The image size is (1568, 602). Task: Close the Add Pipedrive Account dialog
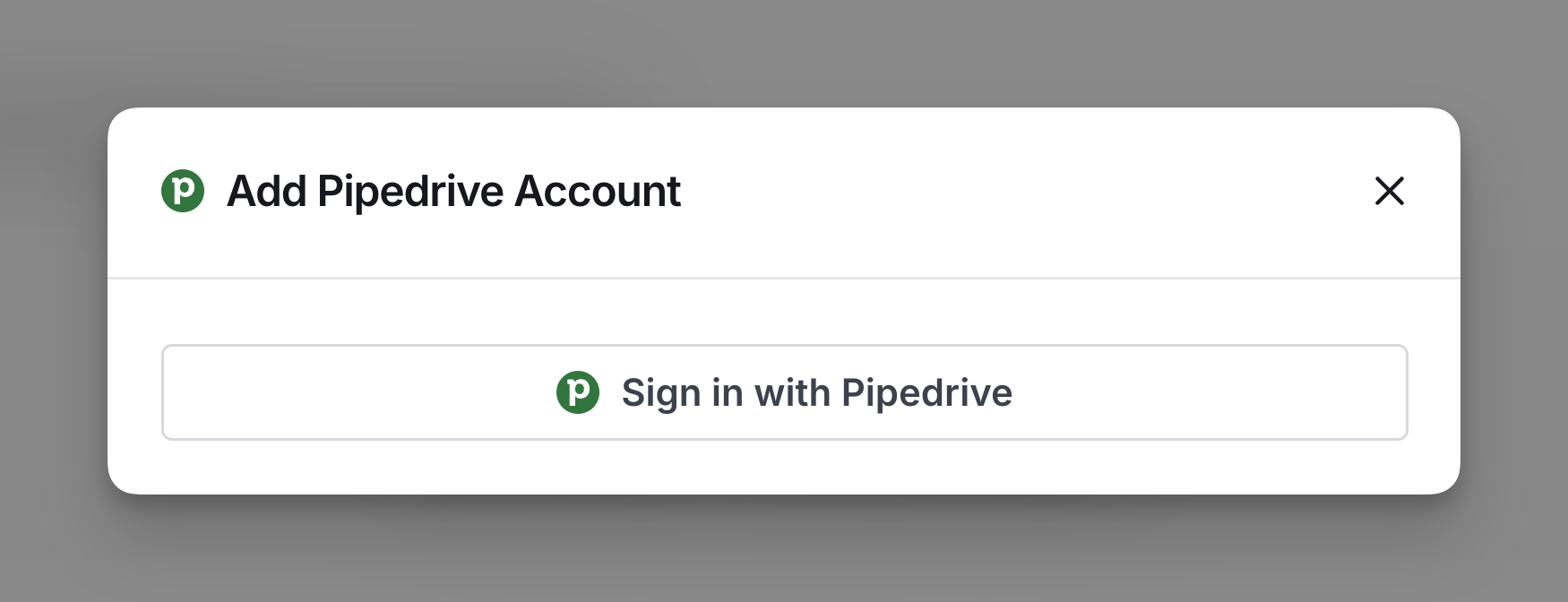point(1389,191)
